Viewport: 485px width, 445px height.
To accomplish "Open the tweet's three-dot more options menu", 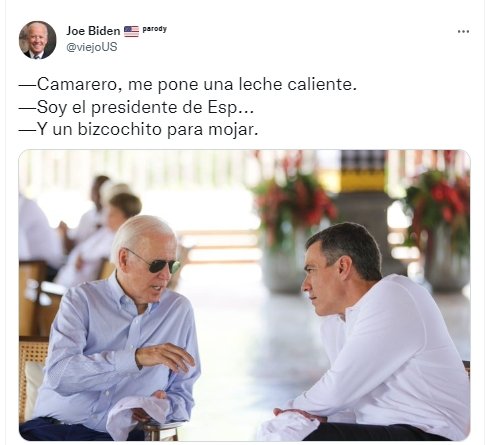I will point(463,32).
